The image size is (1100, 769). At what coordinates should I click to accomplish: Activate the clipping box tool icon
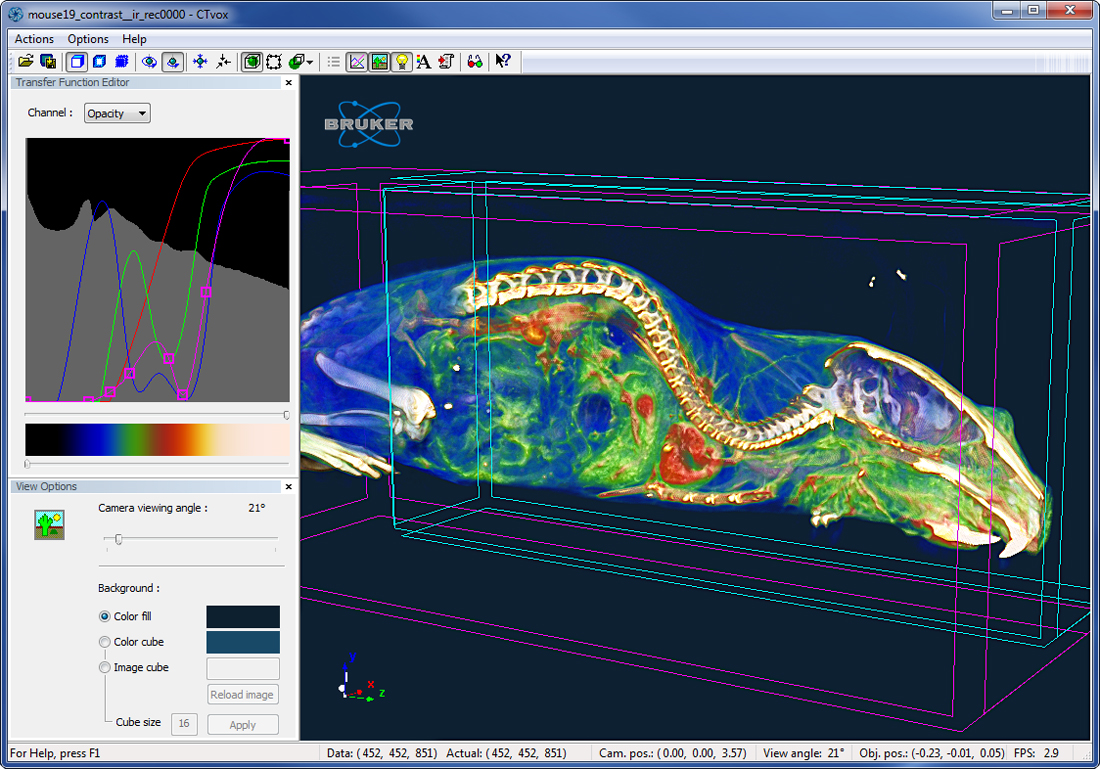point(274,61)
